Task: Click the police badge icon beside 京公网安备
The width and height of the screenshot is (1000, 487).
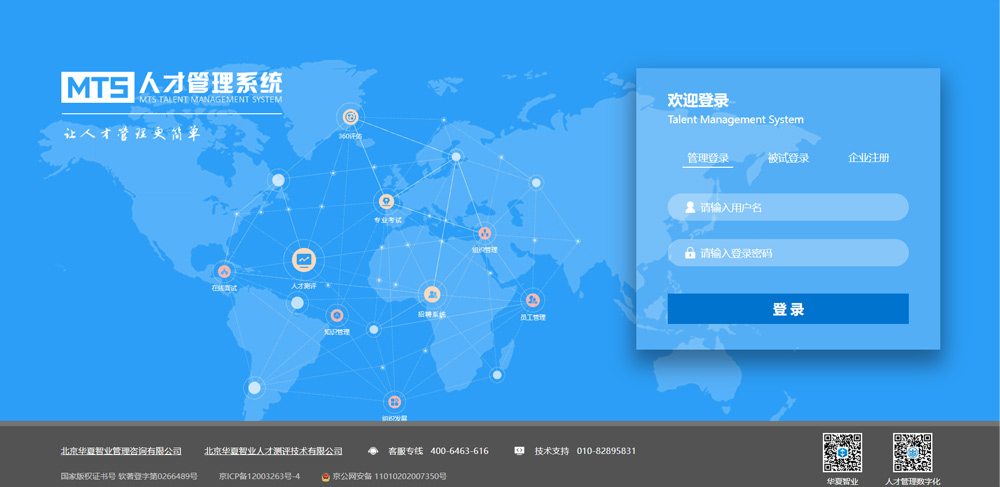Action: pyautogui.click(x=326, y=476)
